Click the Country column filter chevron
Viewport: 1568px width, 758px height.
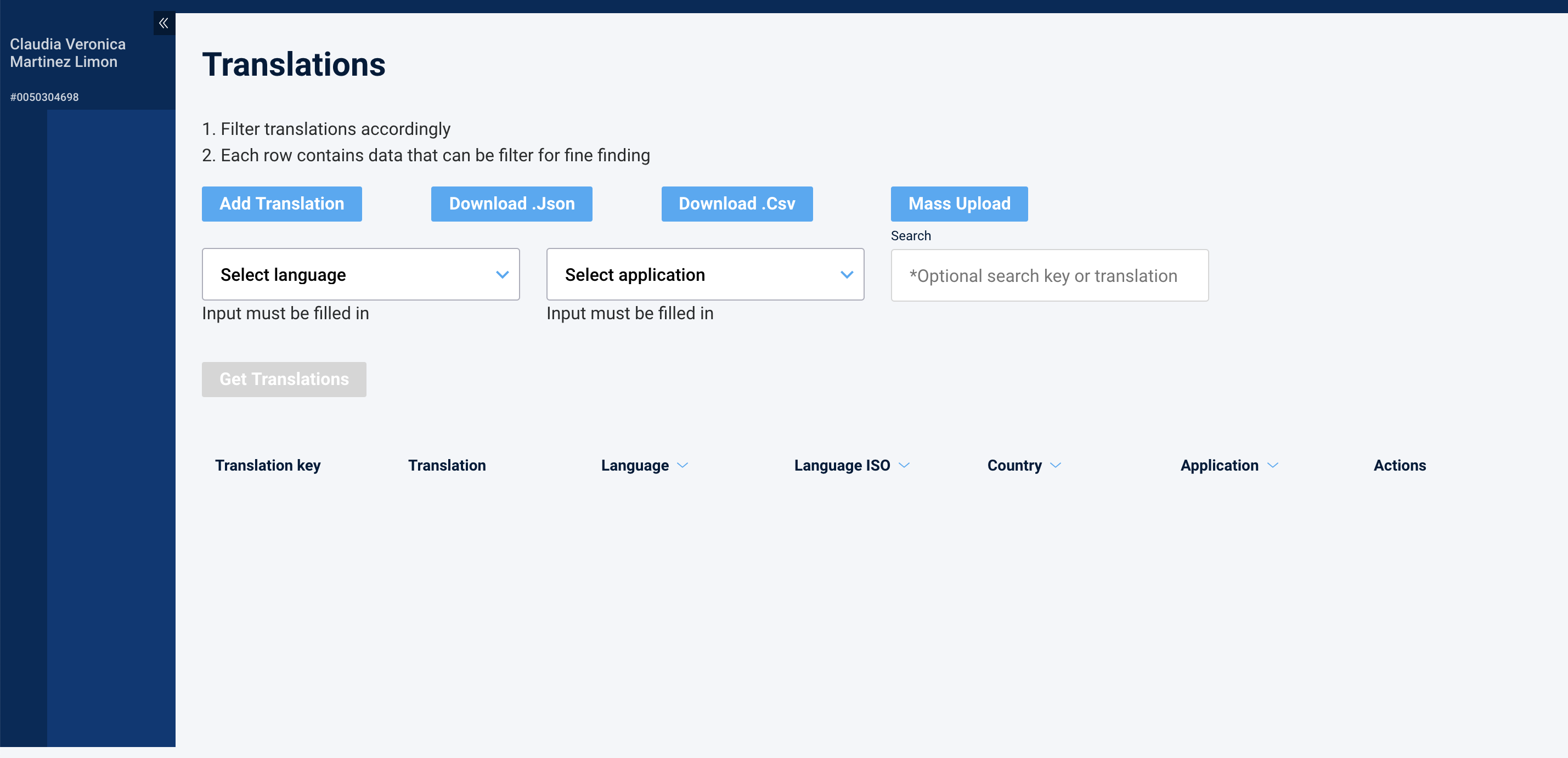tap(1056, 465)
